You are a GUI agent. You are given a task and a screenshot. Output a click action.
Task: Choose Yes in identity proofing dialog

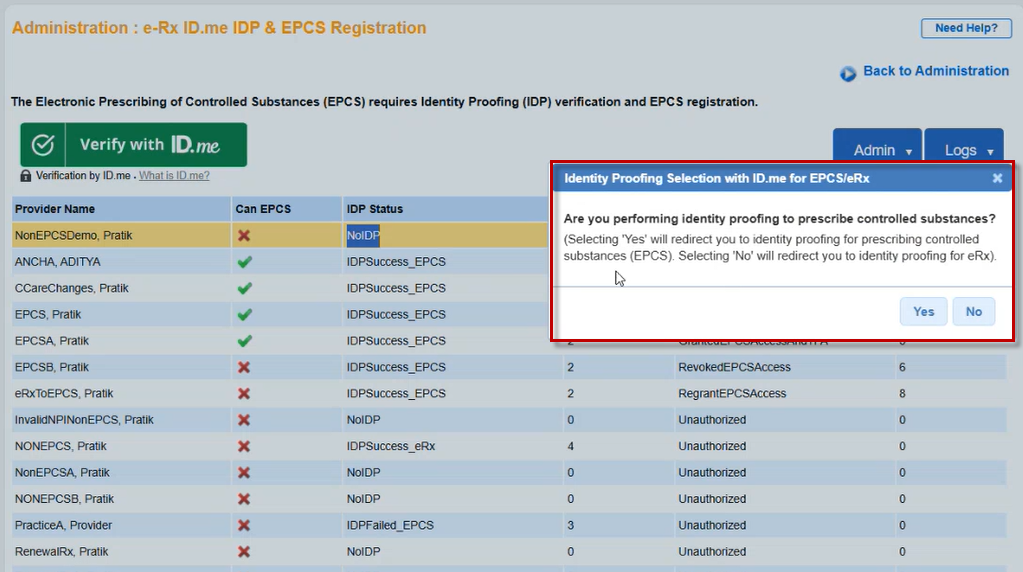click(923, 312)
